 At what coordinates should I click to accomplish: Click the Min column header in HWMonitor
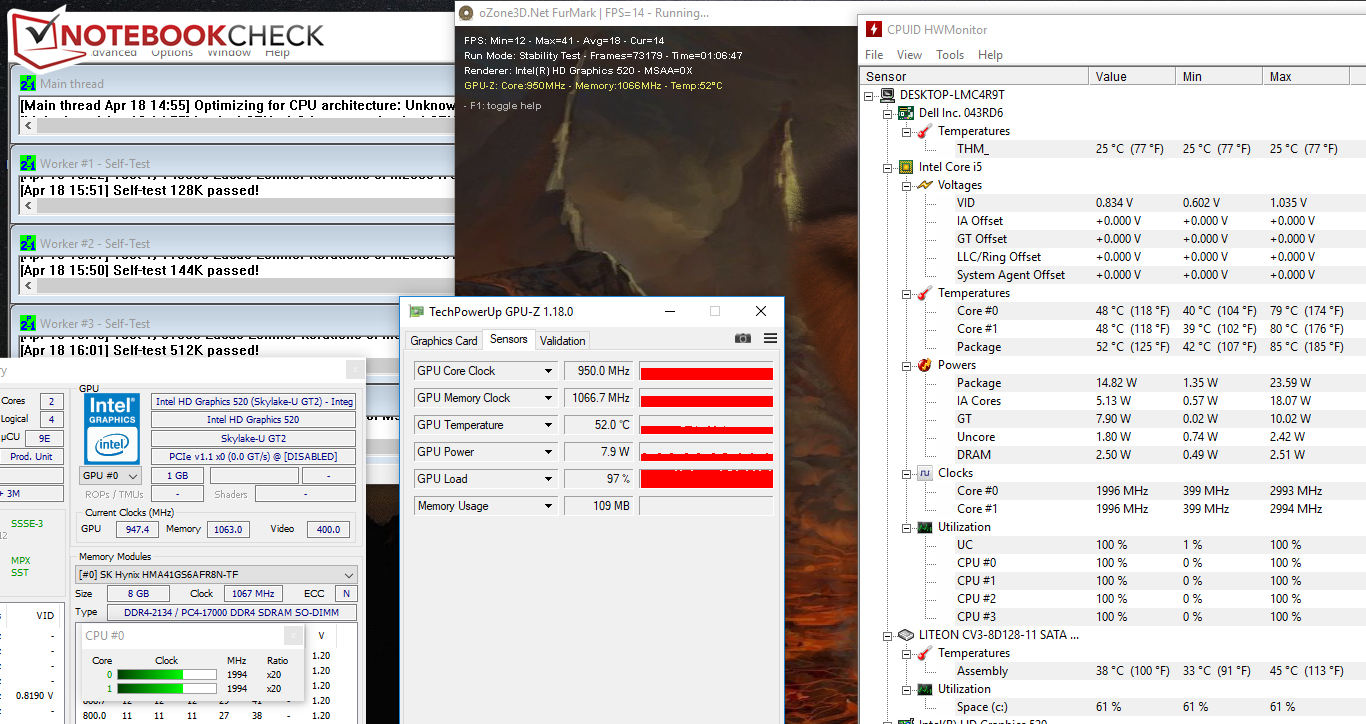coord(1219,77)
